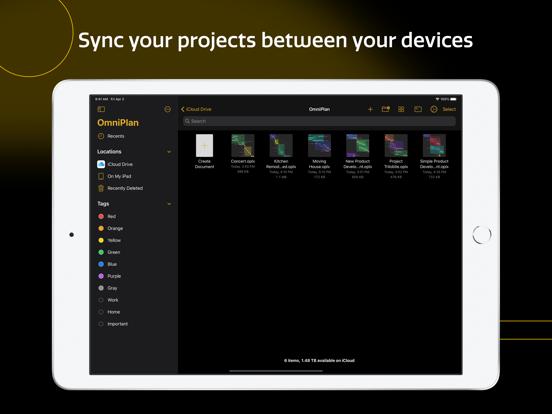Collapse the Tags section
552x414 pixels.
coord(169,204)
